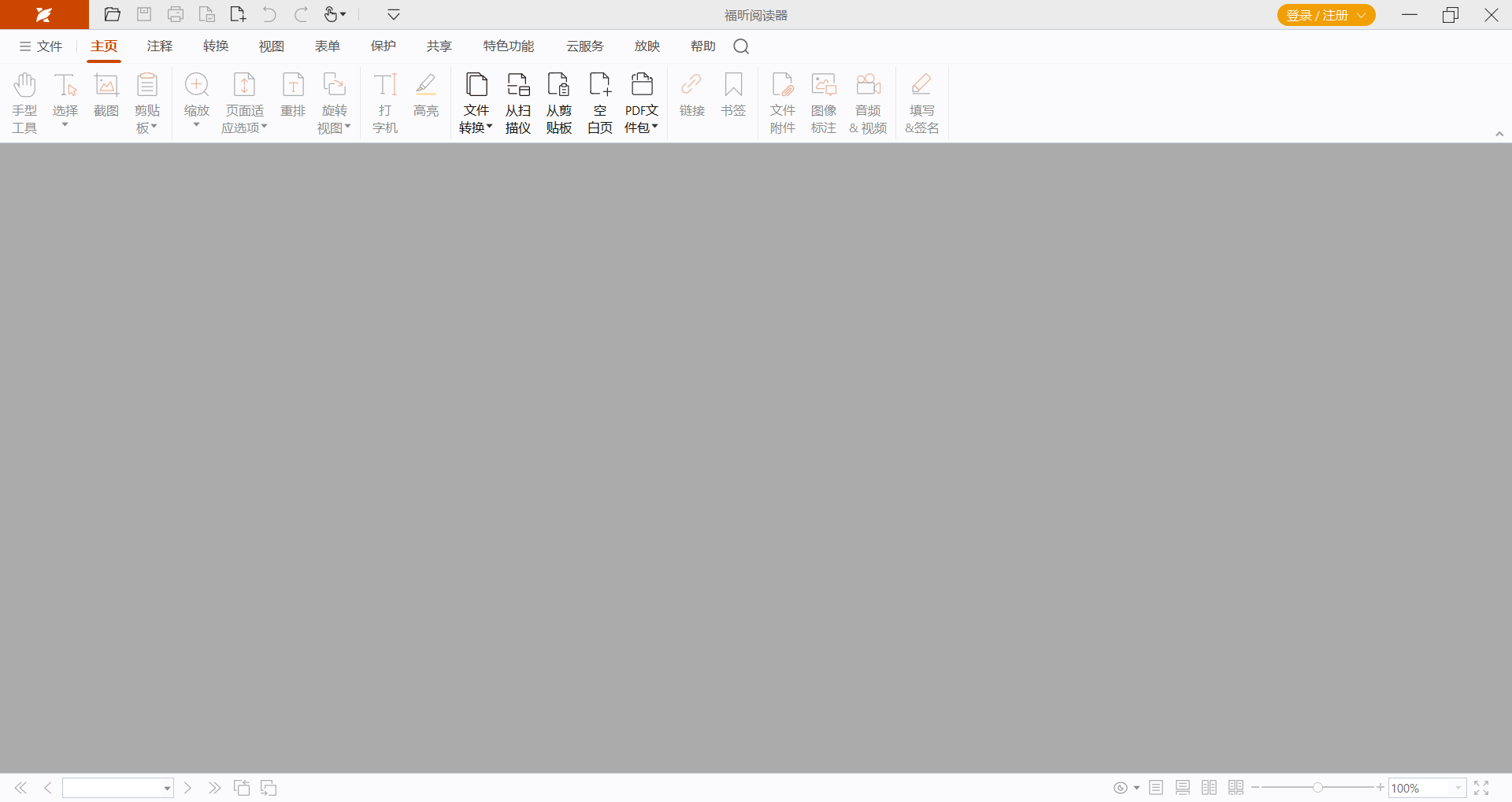This screenshot has height=802, width=1512.
Task: Select single page view mode
Action: (1156, 788)
